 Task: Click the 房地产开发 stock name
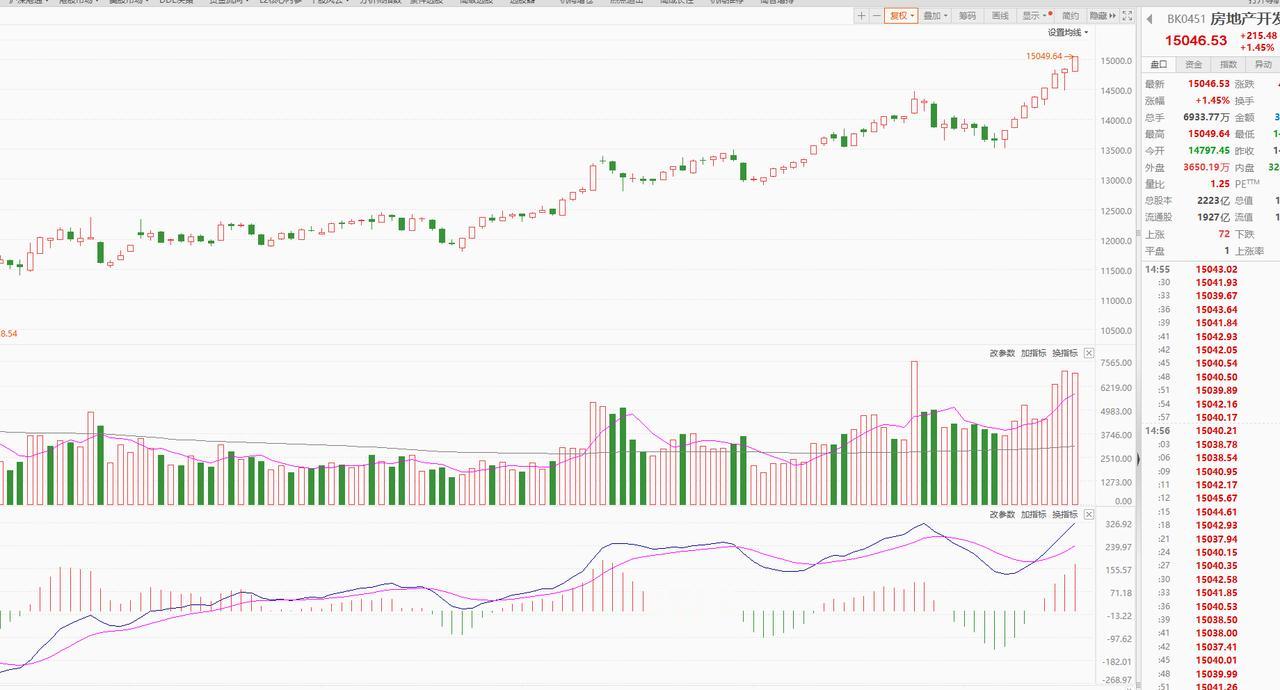(x=1245, y=19)
